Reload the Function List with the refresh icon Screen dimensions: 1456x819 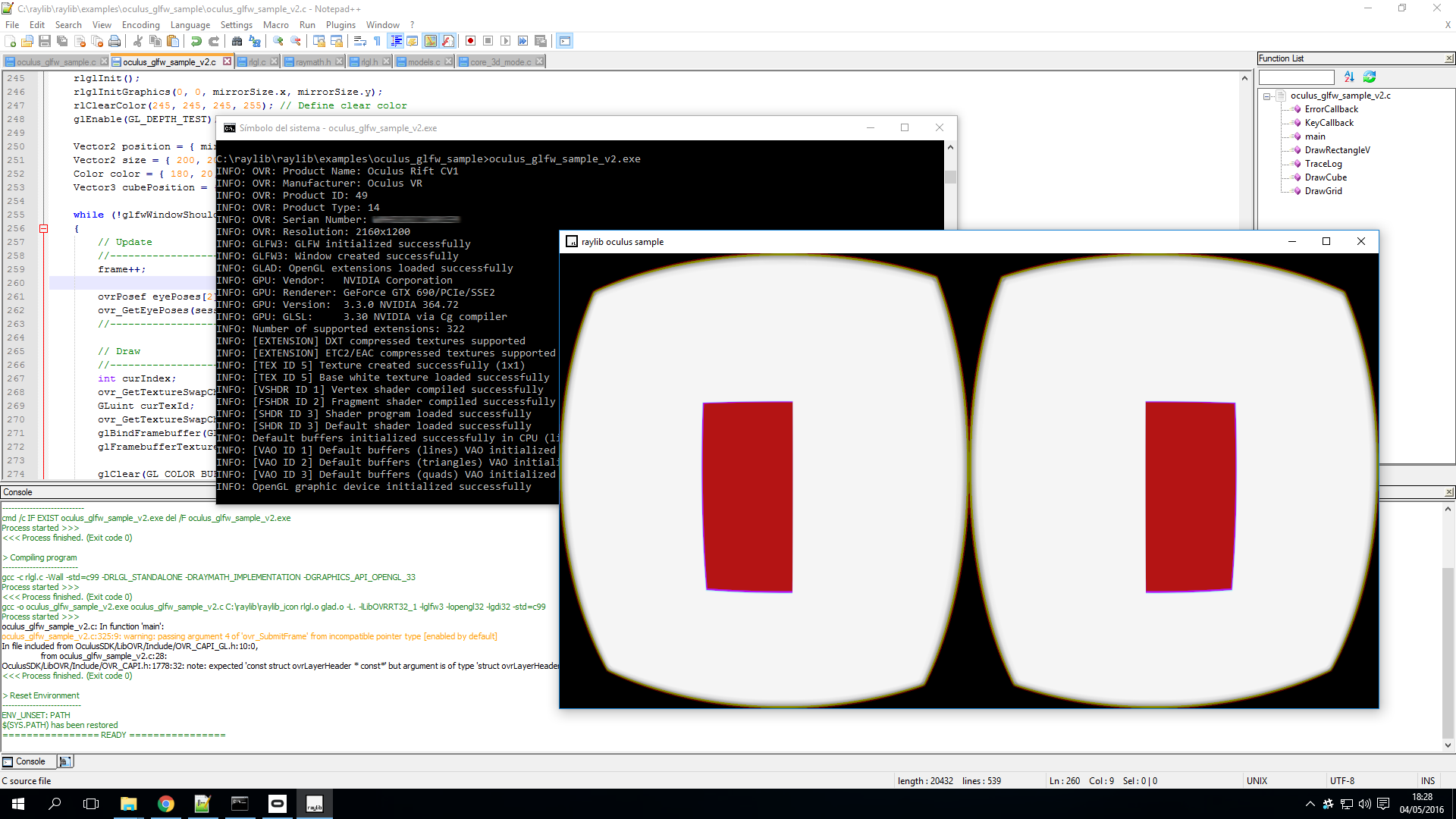[1370, 77]
